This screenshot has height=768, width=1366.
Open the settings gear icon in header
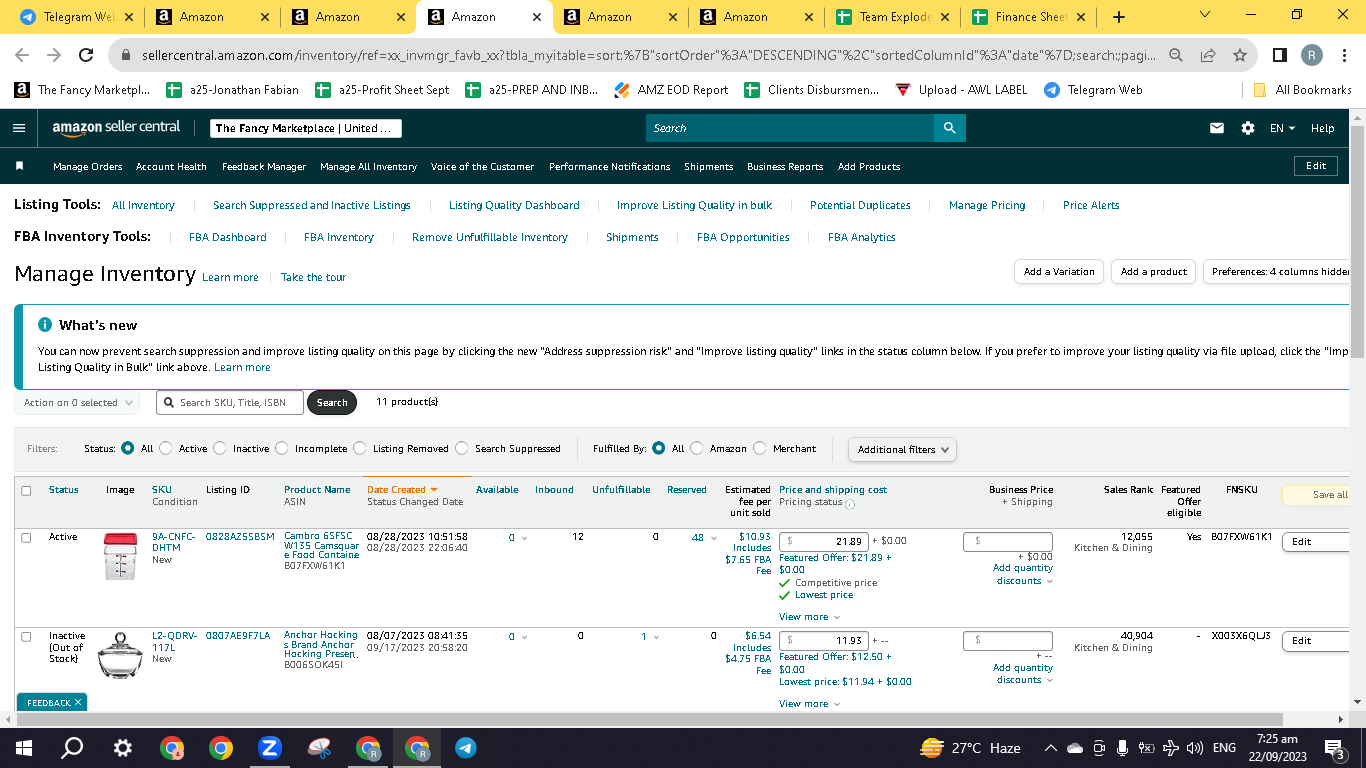(x=1248, y=128)
